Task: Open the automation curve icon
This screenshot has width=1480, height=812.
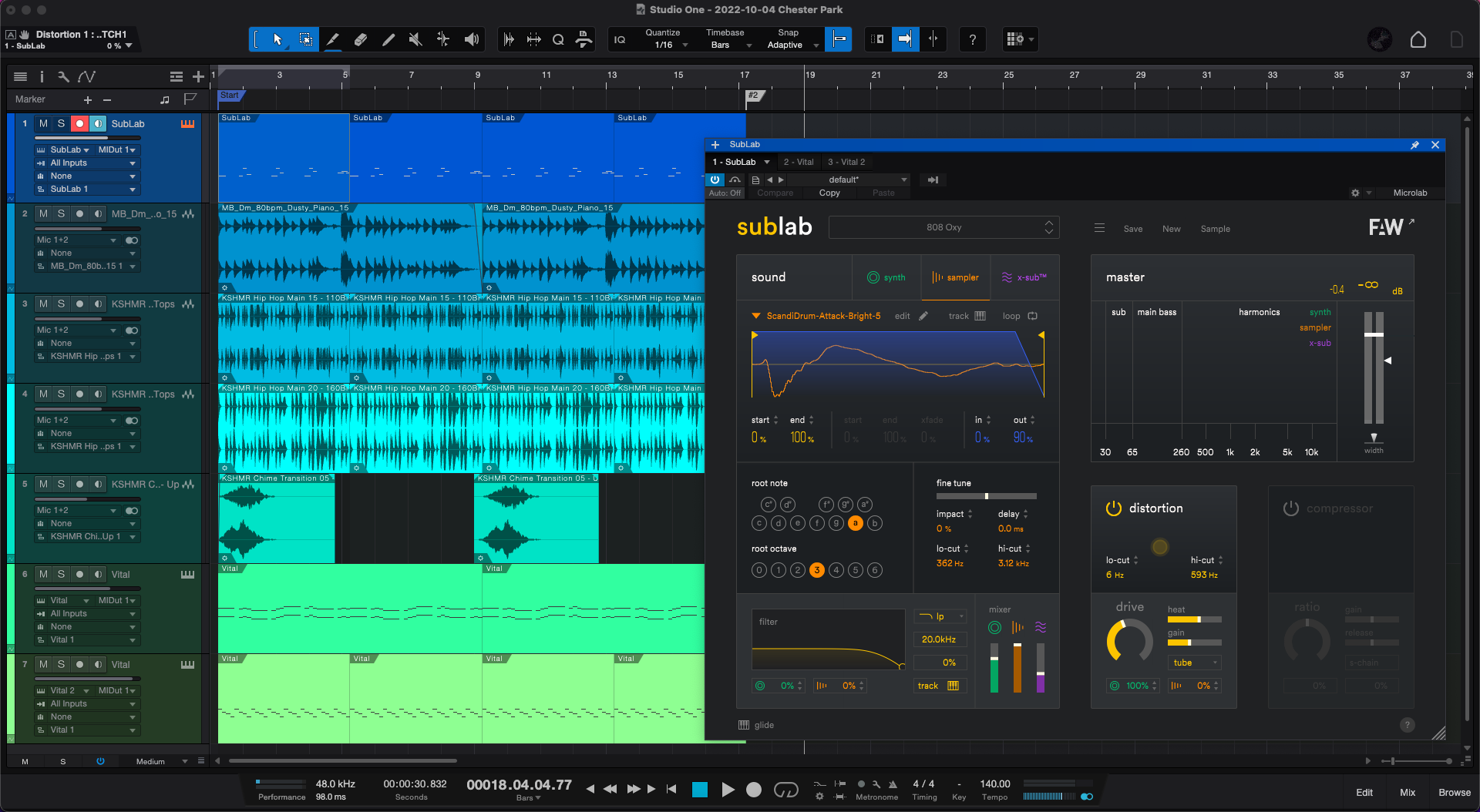Action: tap(87, 76)
